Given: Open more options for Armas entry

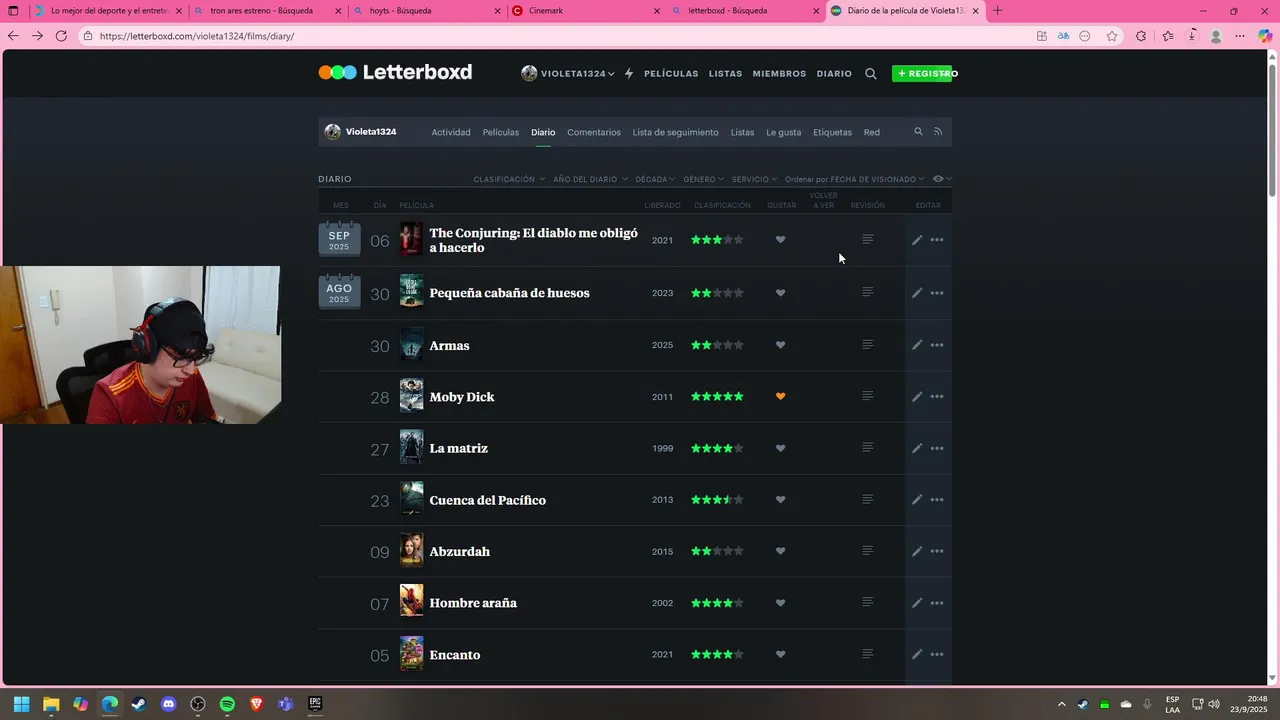Looking at the screenshot, I should point(937,345).
